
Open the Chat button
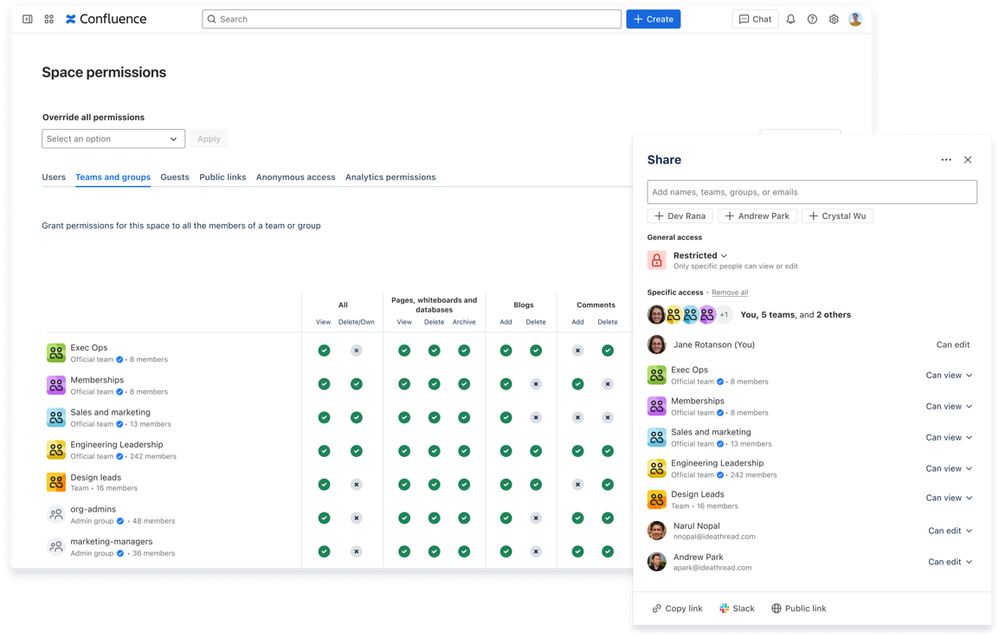(755, 19)
